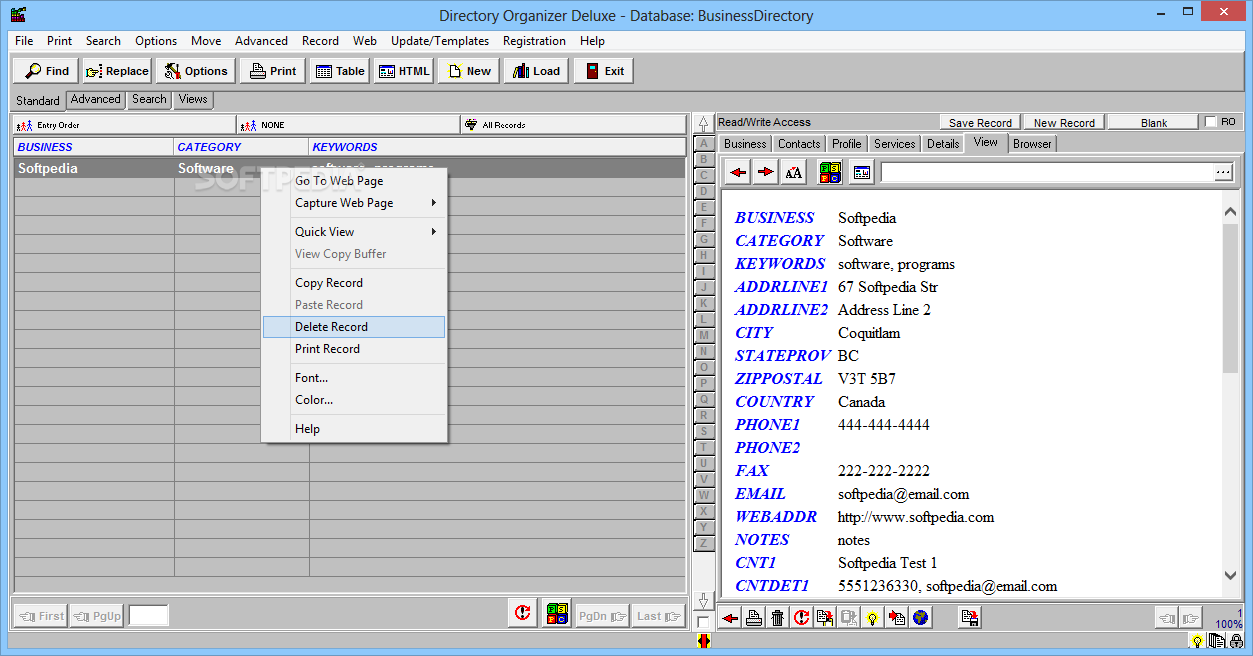The image size is (1253, 656).
Task: Click the Exit toolbar button
Action: (x=604, y=71)
